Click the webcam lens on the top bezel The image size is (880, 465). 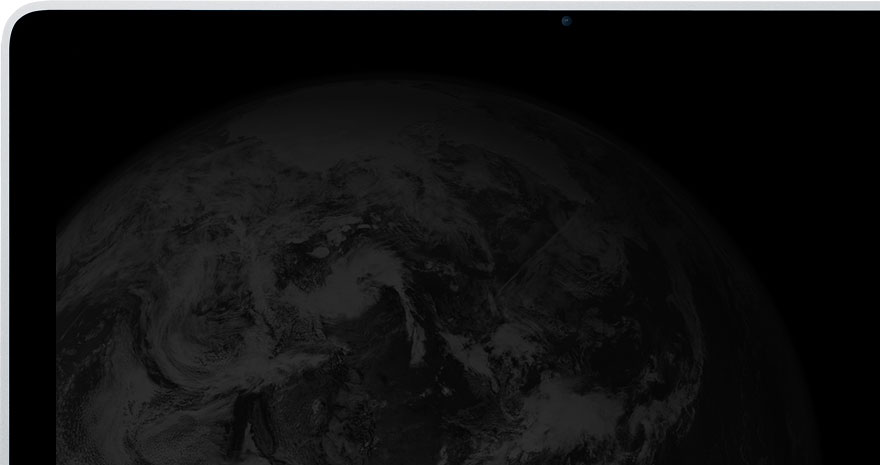567,20
